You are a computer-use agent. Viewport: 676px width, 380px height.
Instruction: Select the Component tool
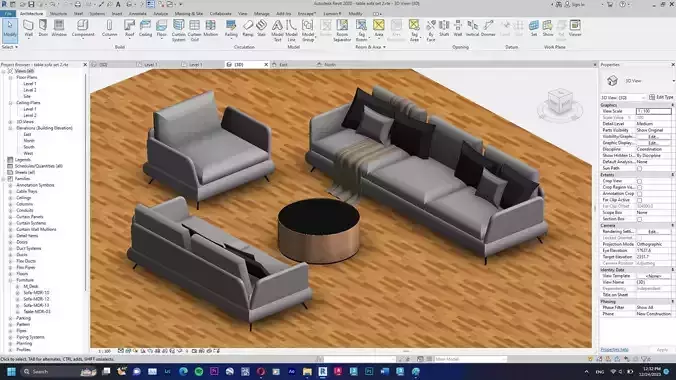[83, 28]
